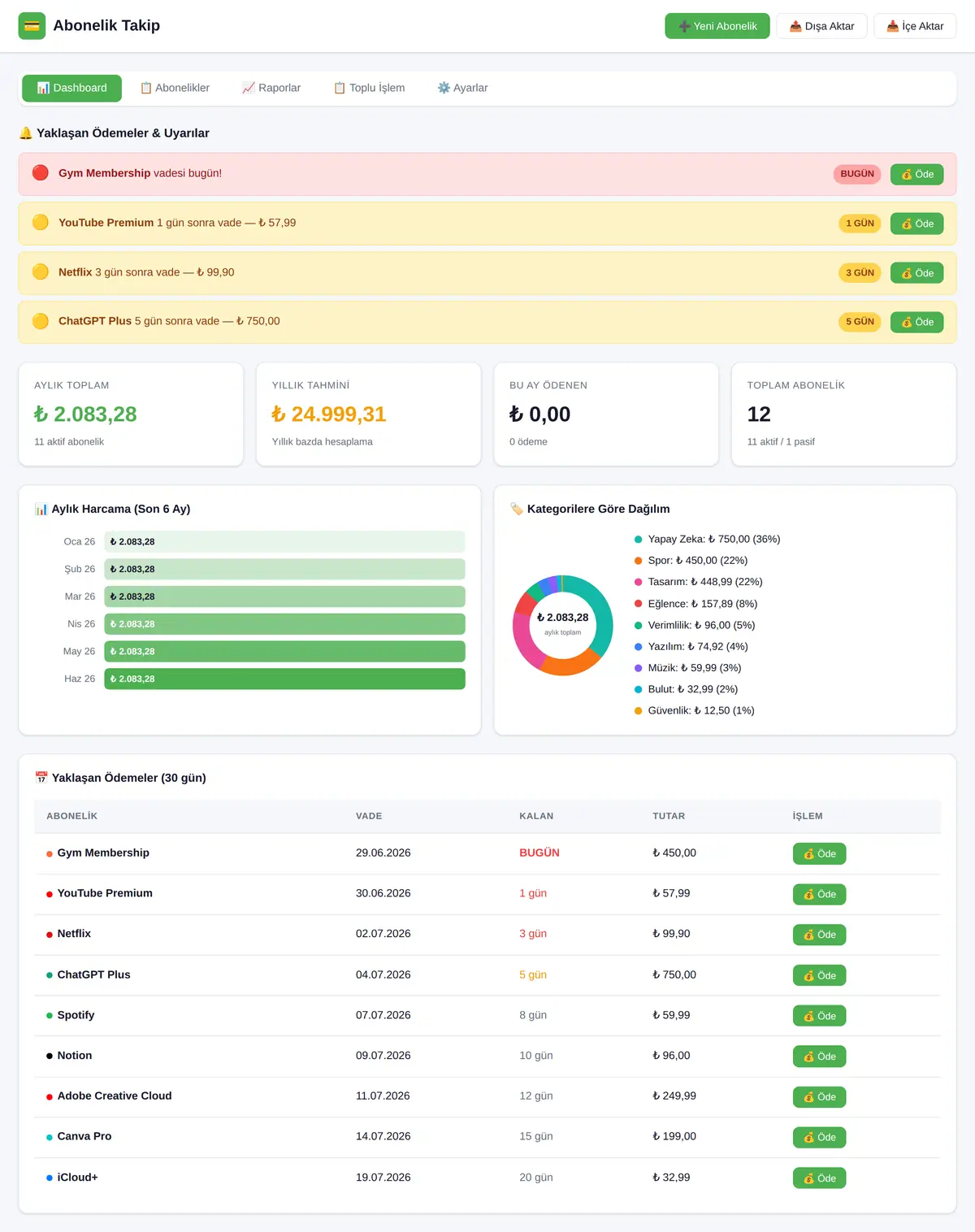Click the bar chart icon beside Aylık Harcama heading
The width and height of the screenshot is (975, 1232).
[x=41, y=509]
